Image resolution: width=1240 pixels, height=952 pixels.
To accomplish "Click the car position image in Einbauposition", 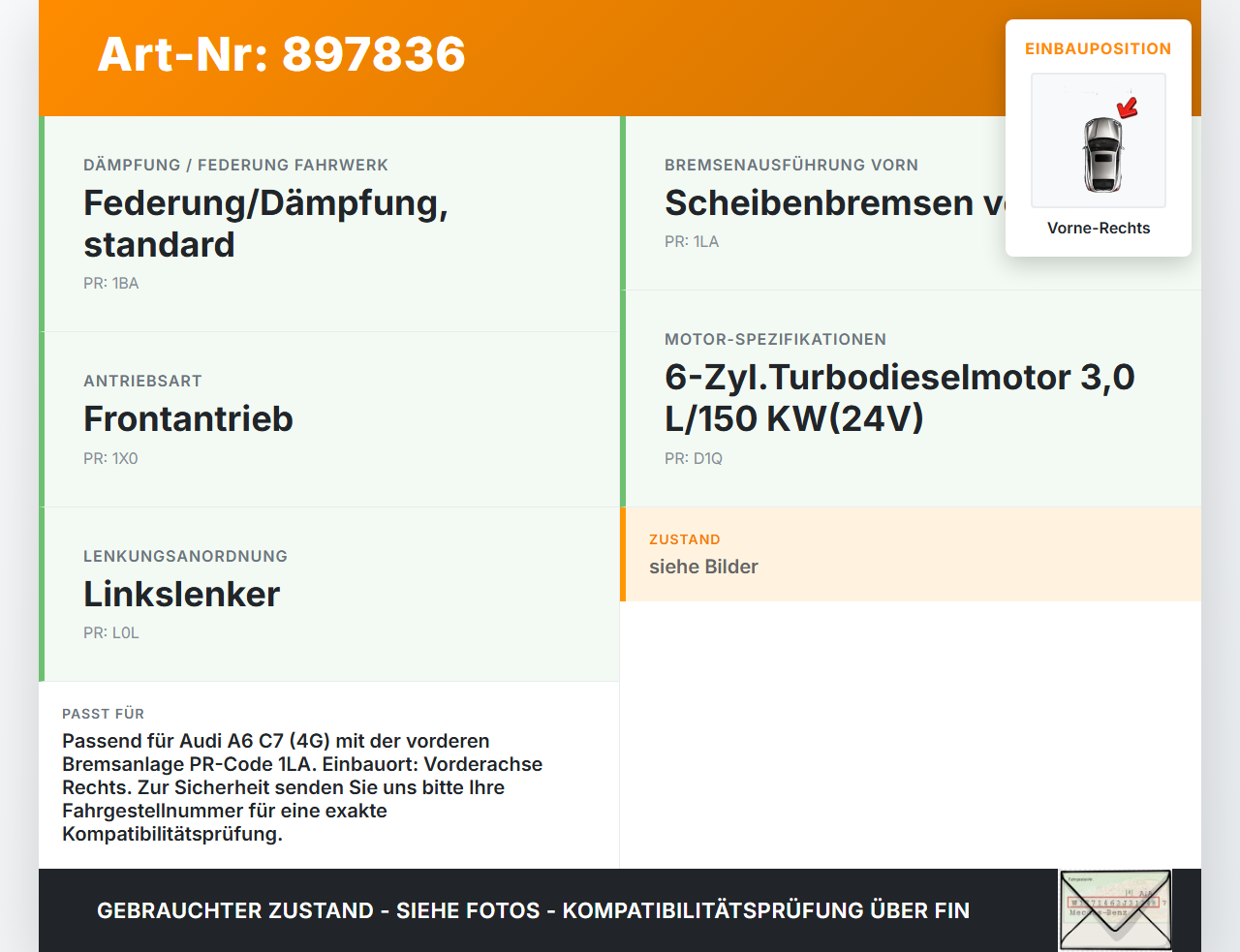I will (x=1099, y=140).
